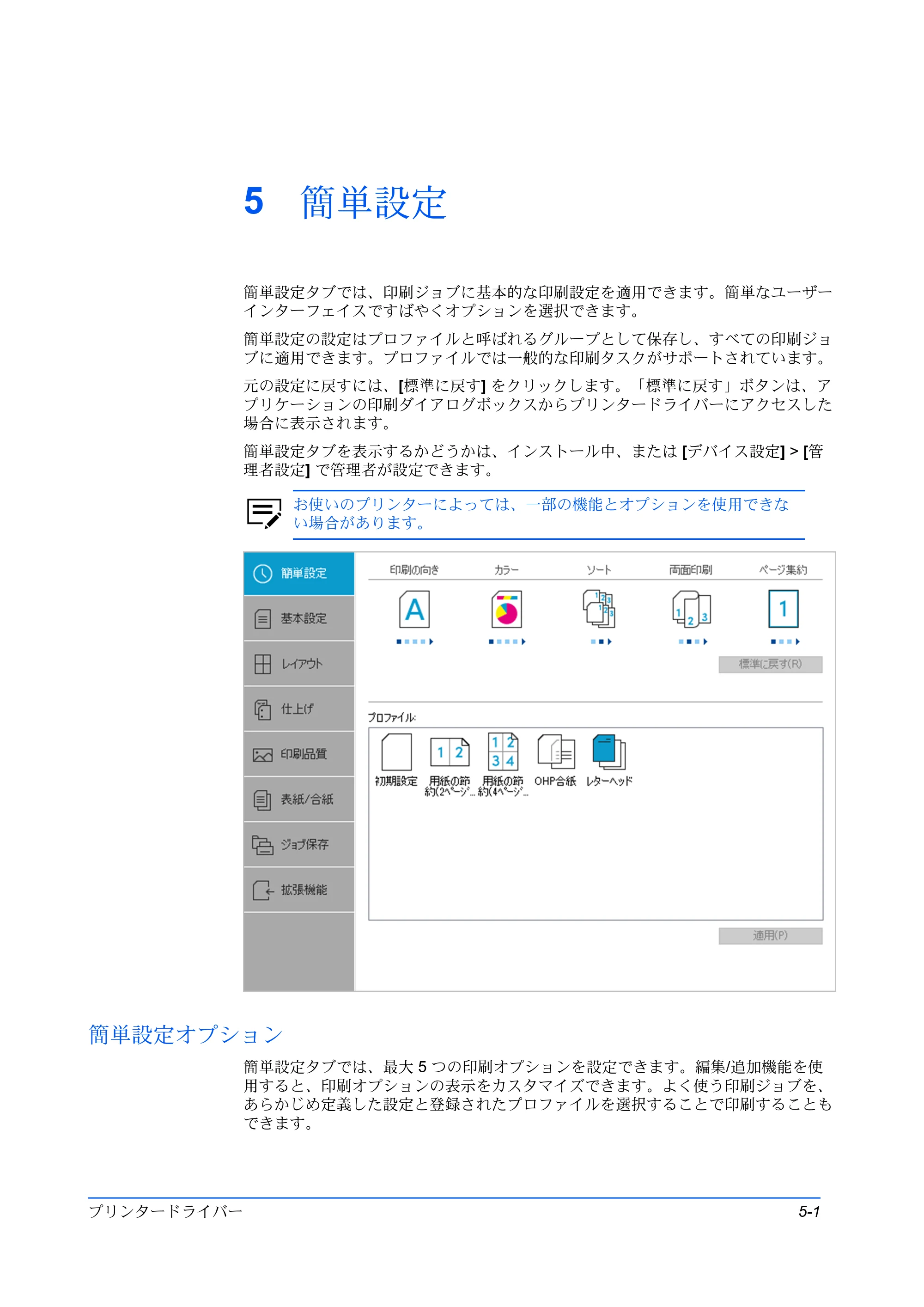Click the 両面印刷 duplex icon

691,610
